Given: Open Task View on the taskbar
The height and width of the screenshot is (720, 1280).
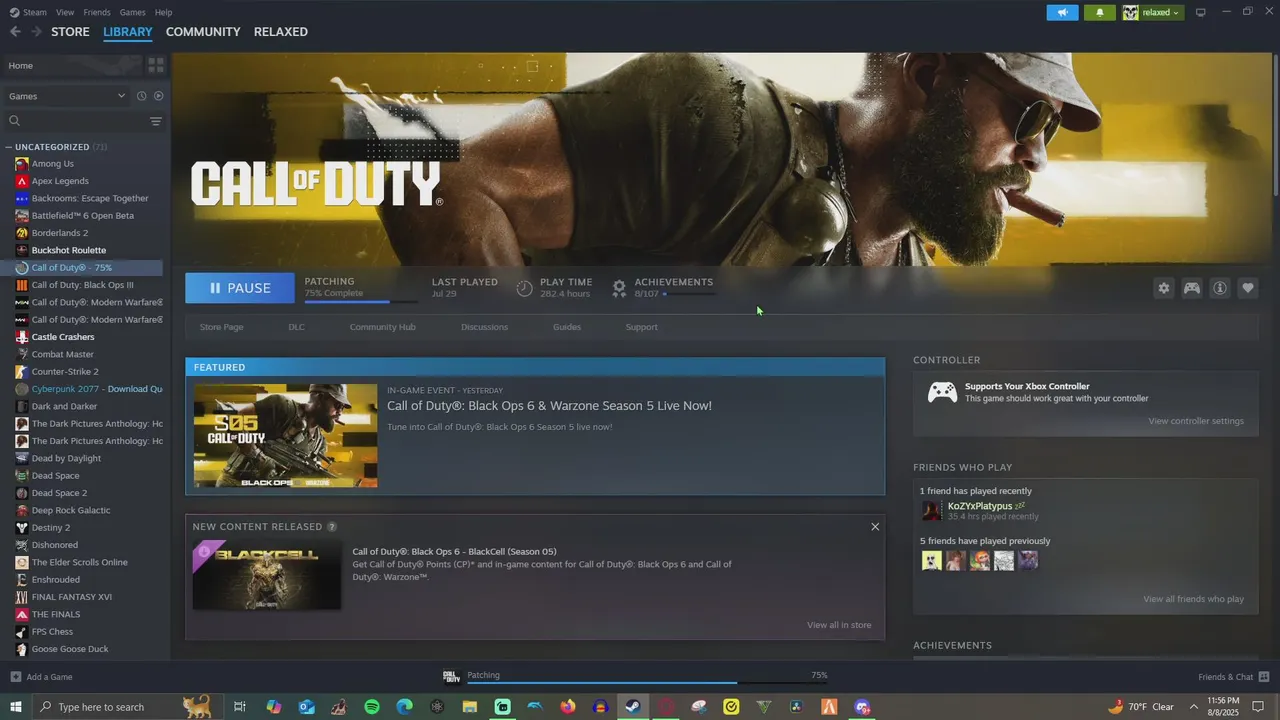Looking at the screenshot, I should [240, 707].
